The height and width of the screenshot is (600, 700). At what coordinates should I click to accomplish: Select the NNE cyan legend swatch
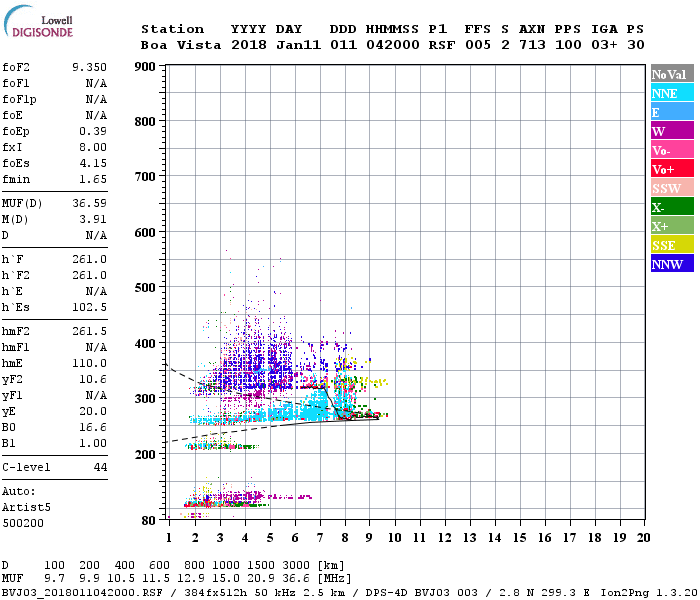(672, 93)
